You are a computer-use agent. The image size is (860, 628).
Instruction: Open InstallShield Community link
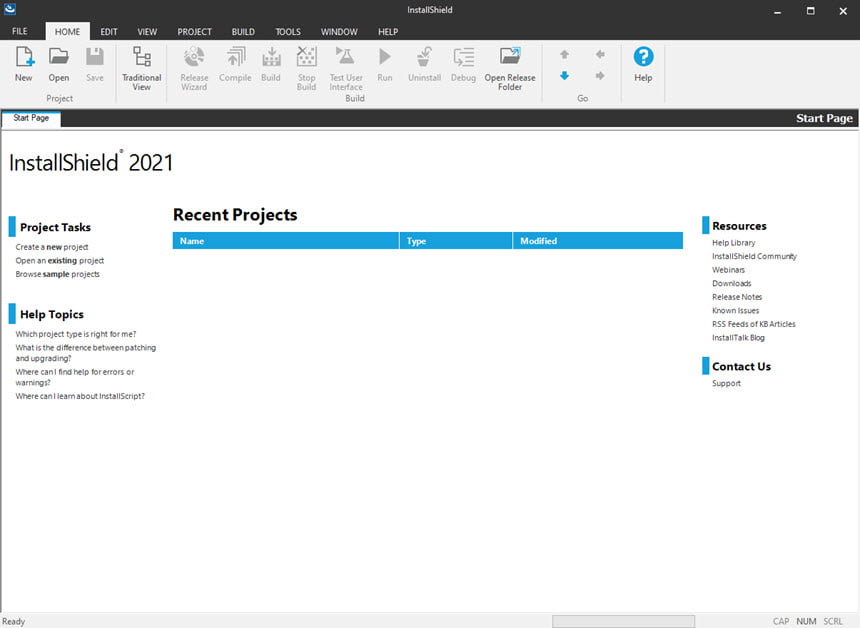(x=754, y=256)
